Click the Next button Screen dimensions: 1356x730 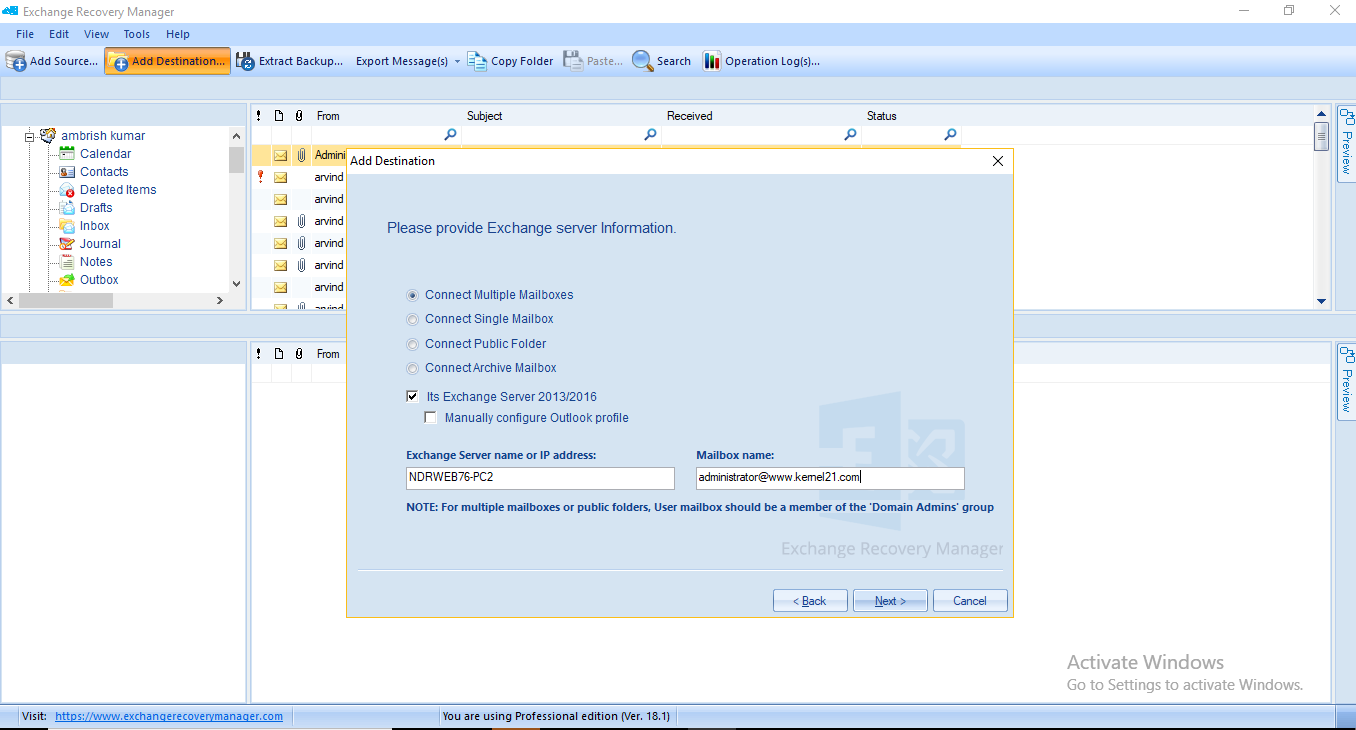(890, 601)
